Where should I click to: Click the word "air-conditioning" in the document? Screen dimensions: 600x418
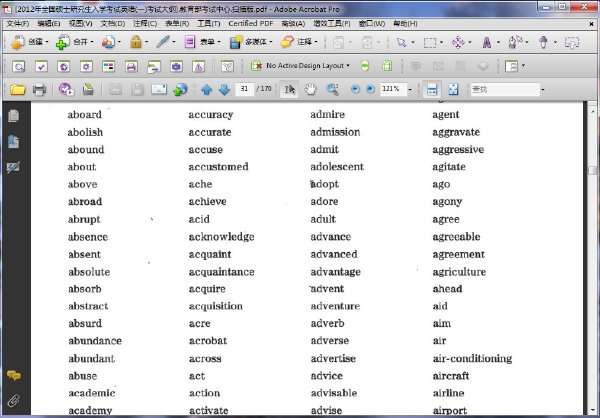[472, 359]
